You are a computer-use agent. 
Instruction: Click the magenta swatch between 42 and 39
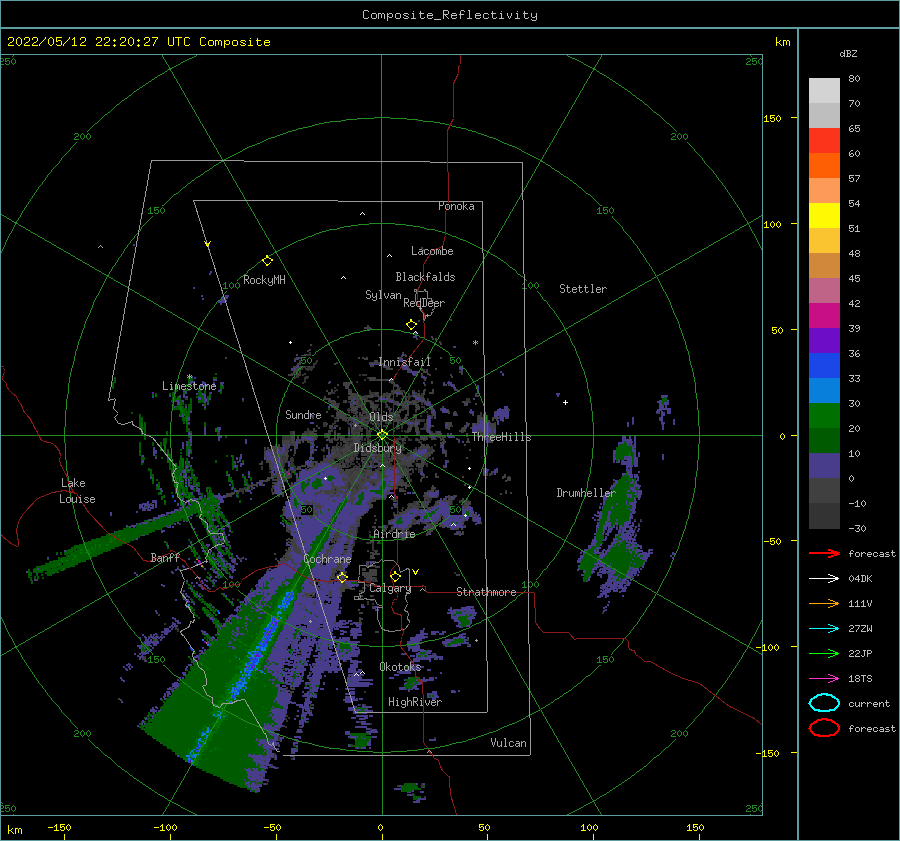[824, 316]
